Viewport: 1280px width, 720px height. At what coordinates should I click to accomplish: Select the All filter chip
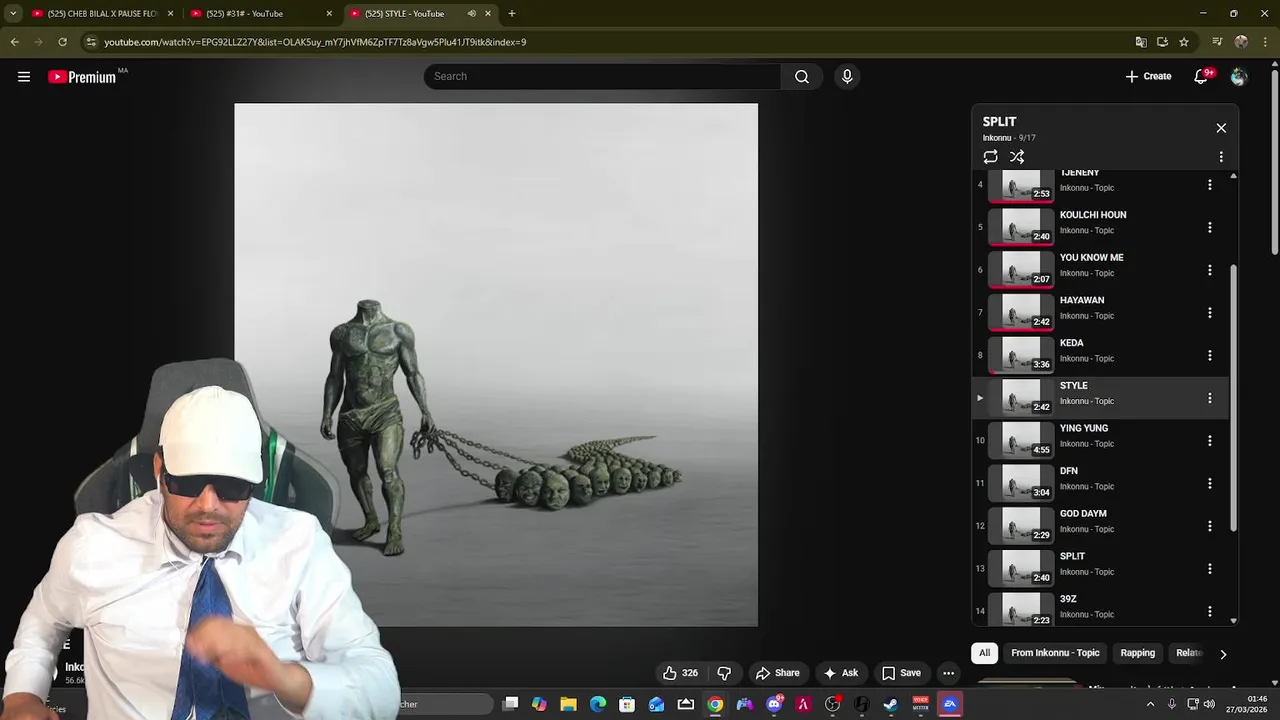[x=984, y=653]
